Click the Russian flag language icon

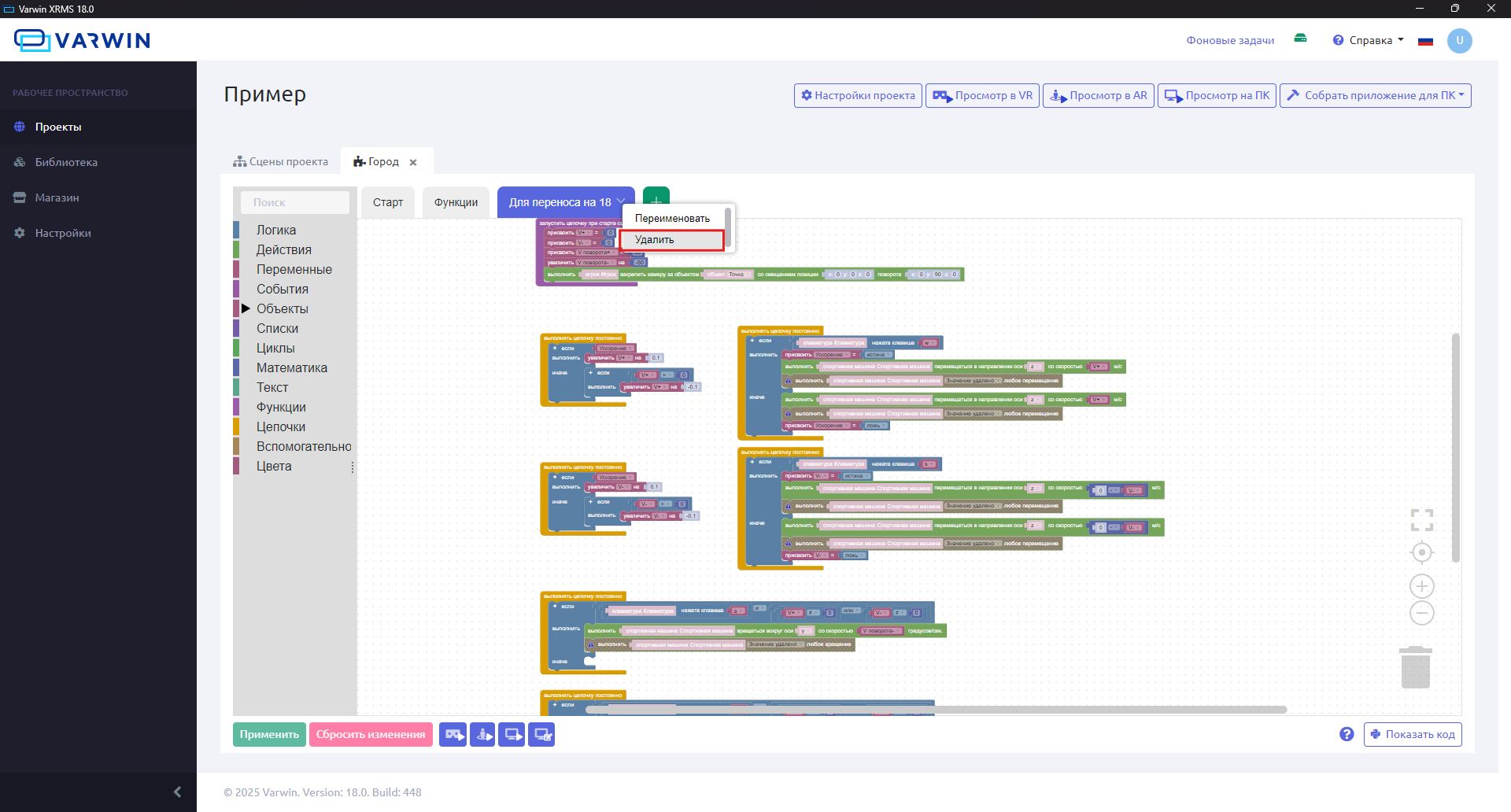pyautogui.click(x=1425, y=41)
